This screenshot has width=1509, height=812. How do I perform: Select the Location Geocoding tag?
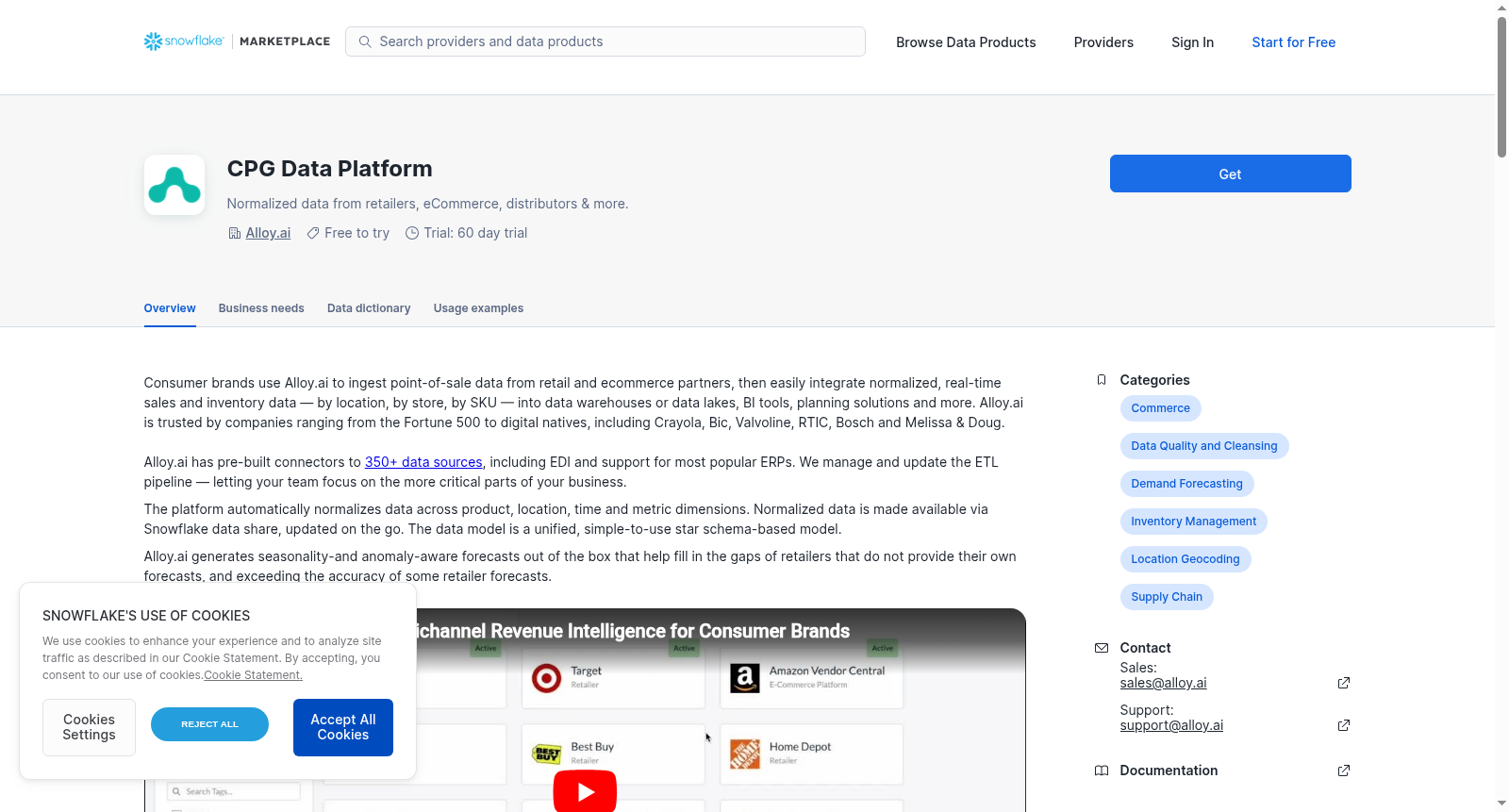[1185, 559]
